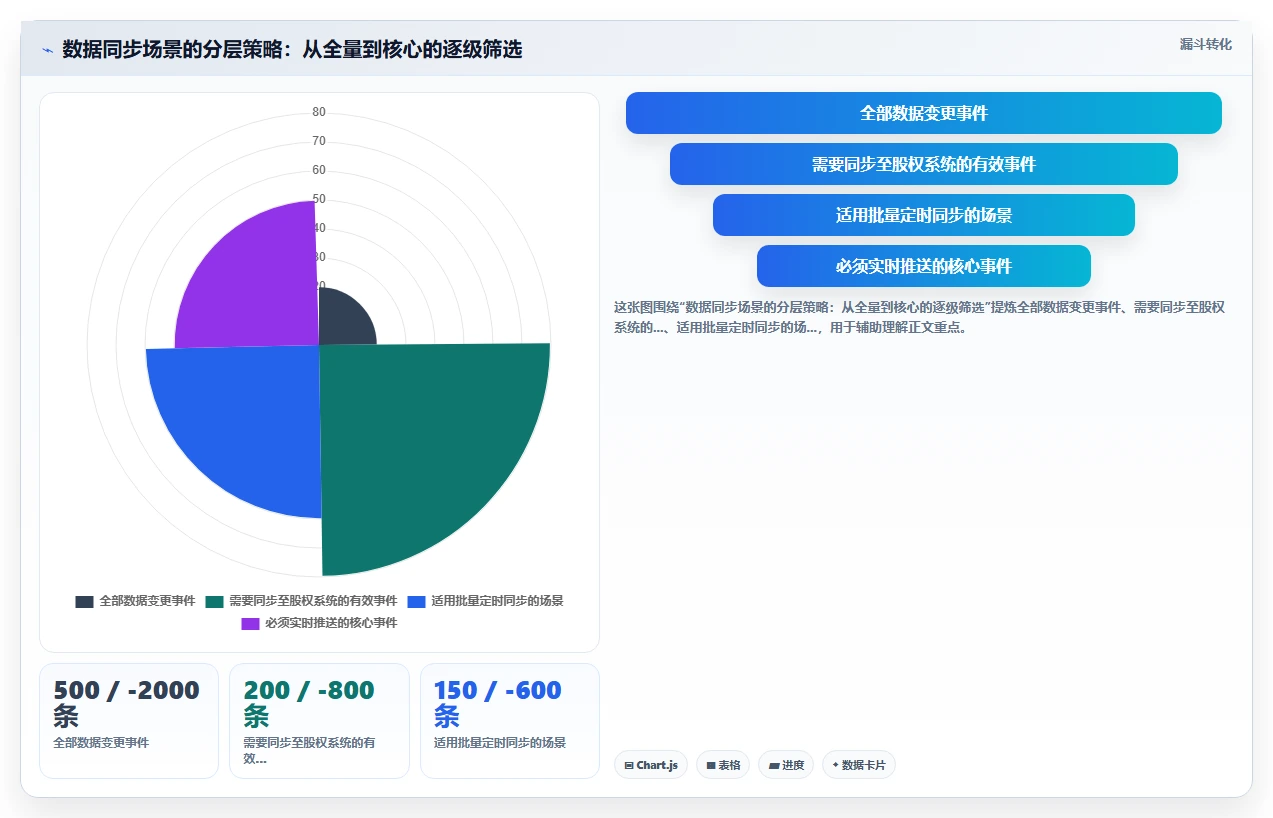Select the 必须实时推送的核心事件 funnel bar
Screen dimensions: 1273x818
[x=924, y=266]
